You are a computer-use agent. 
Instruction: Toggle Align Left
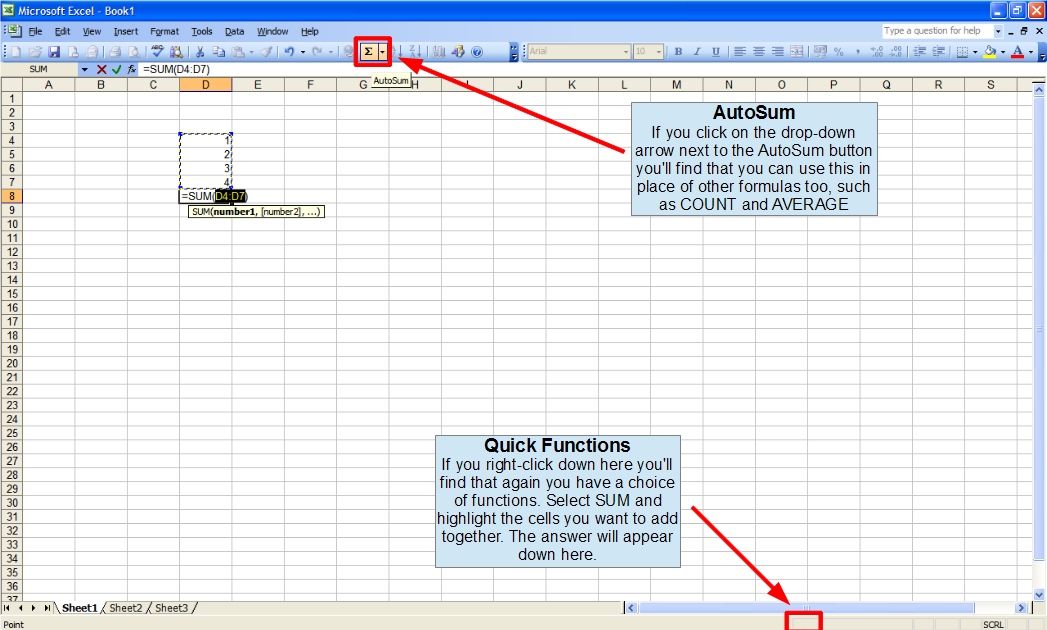coord(740,51)
